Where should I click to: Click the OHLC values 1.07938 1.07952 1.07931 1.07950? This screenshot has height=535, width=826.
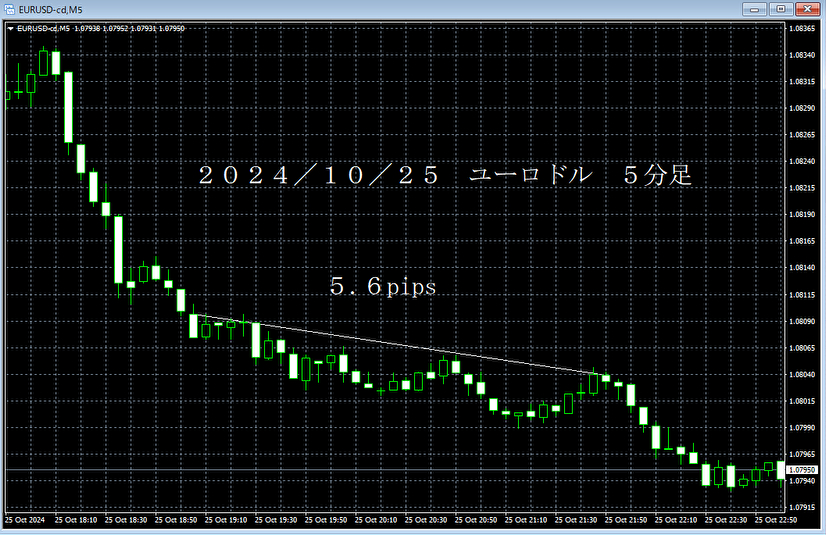130,28
